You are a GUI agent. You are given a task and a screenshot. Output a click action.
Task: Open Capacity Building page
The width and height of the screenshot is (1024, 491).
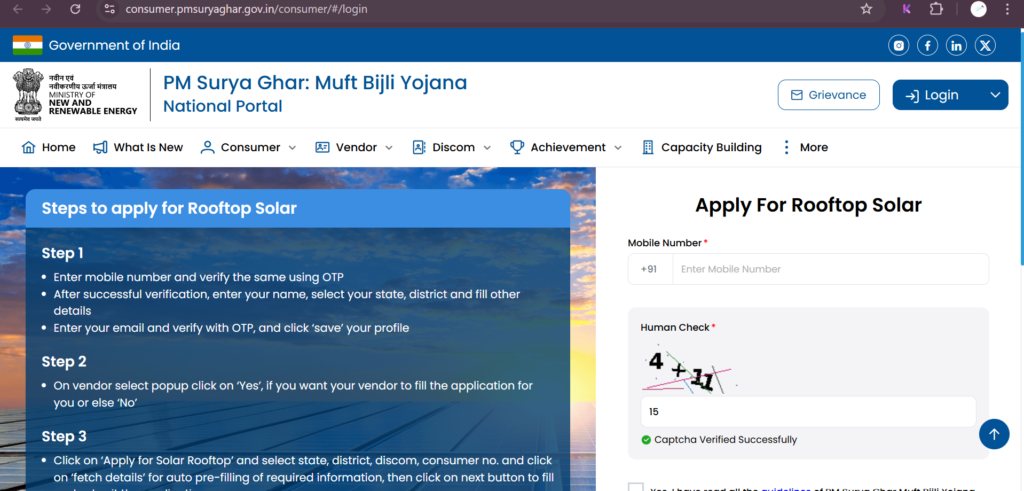click(x=701, y=147)
